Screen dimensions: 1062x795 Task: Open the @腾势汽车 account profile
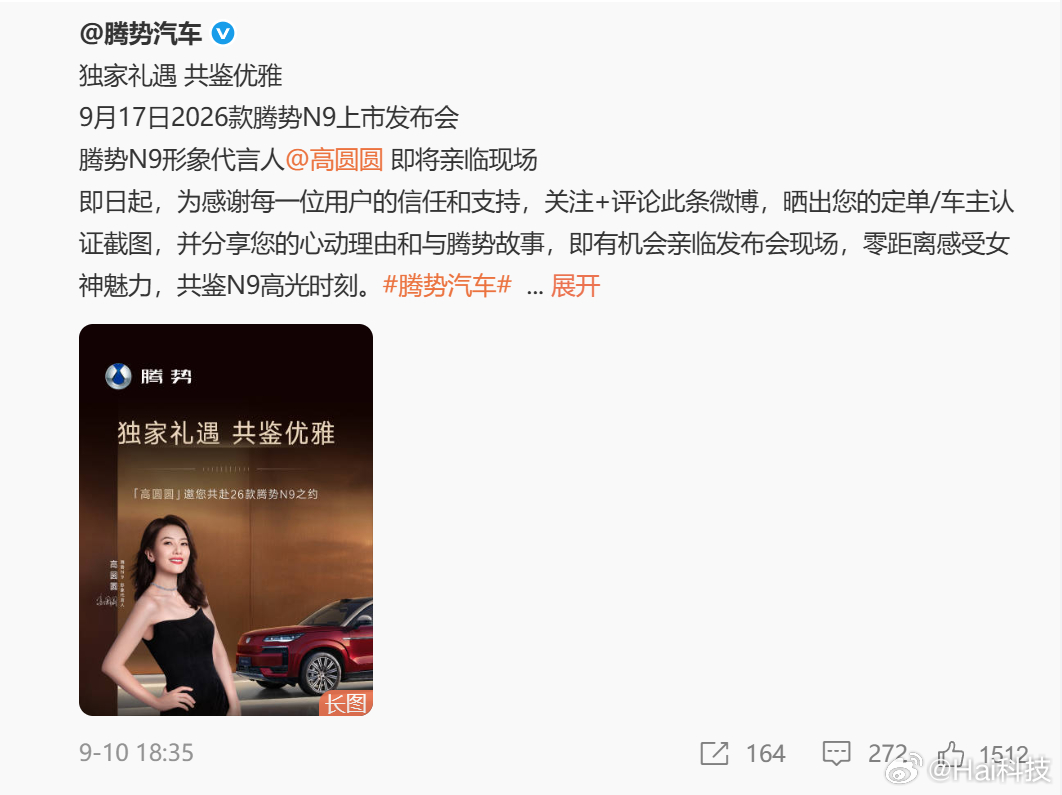point(140,33)
